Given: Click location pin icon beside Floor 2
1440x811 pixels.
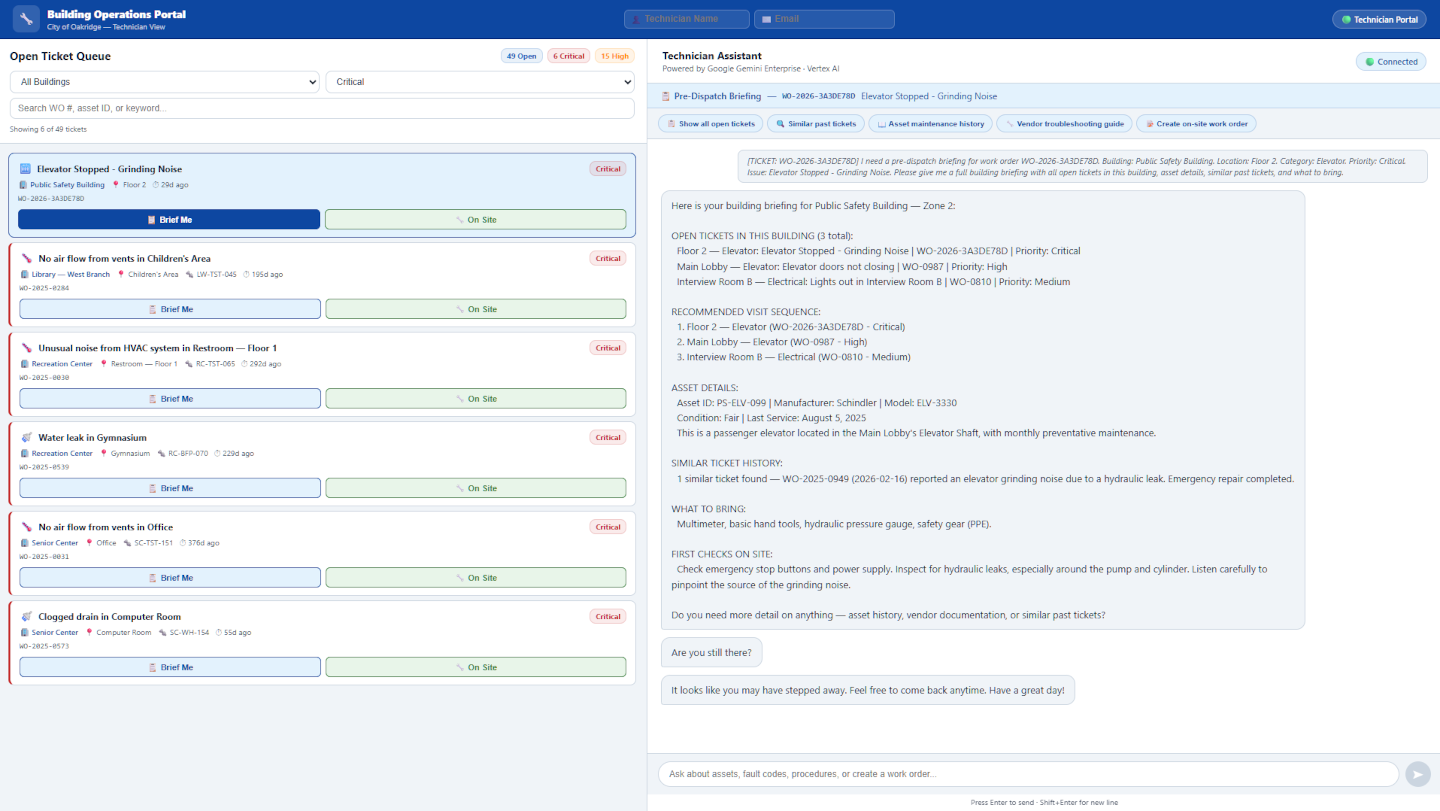Looking at the screenshot, I should (x=116, y=185).
